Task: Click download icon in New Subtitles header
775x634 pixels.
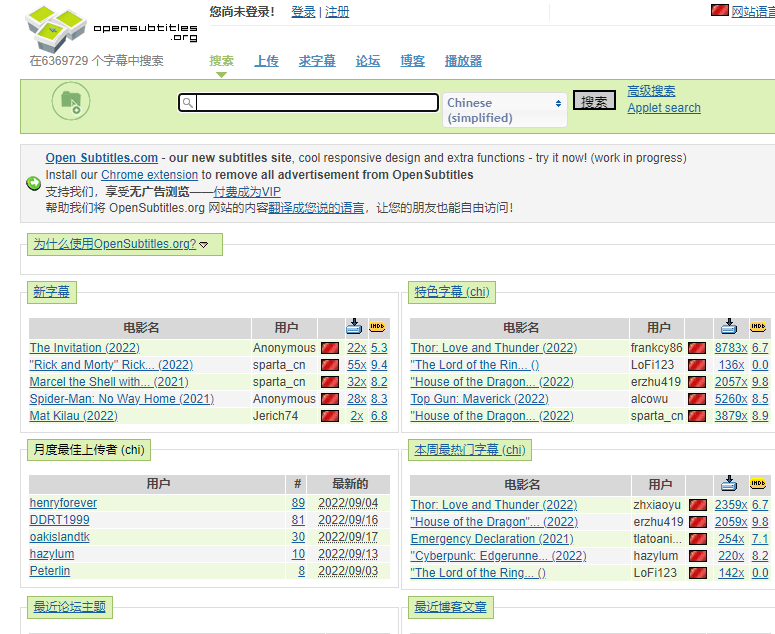Action: [x=354, y=327]
